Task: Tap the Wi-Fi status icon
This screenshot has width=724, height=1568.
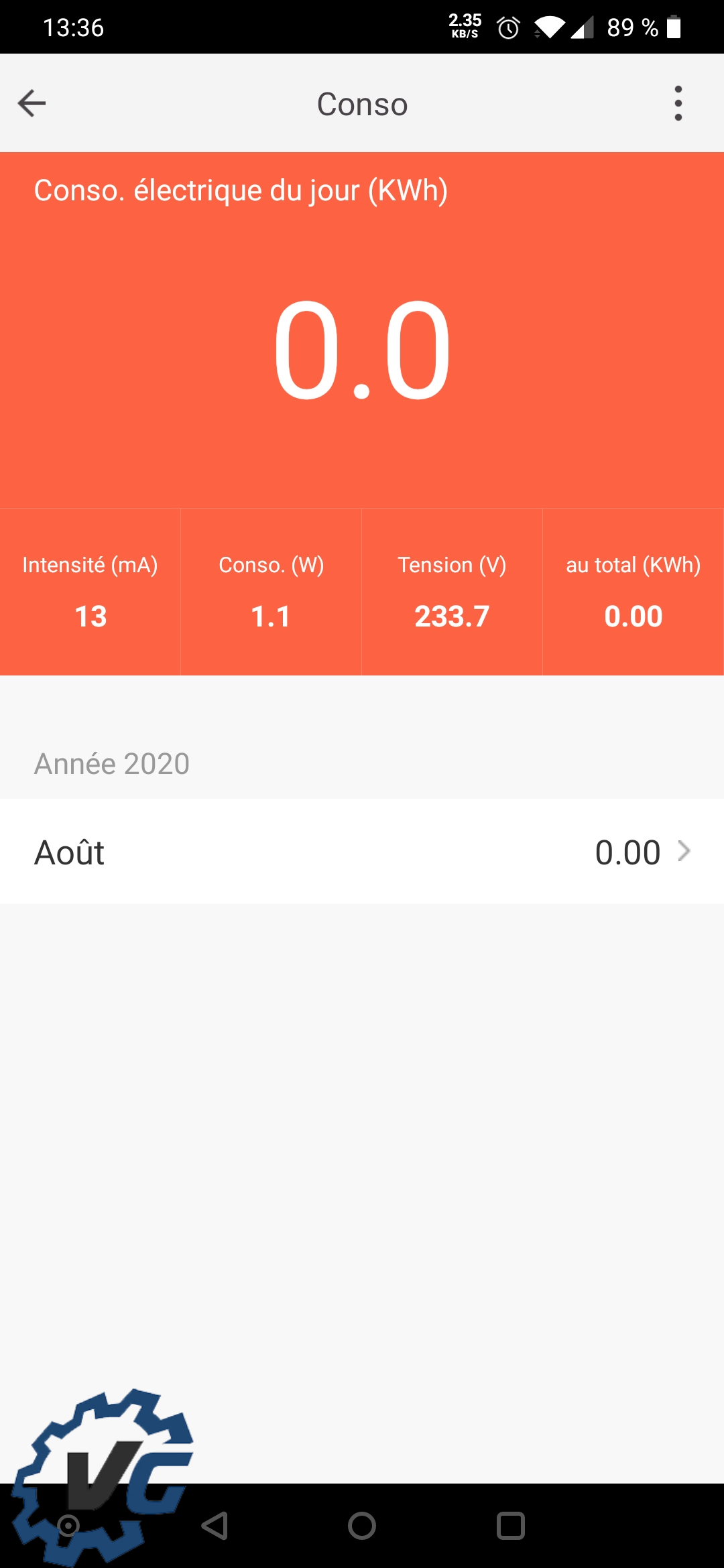Action: [550, 28]
